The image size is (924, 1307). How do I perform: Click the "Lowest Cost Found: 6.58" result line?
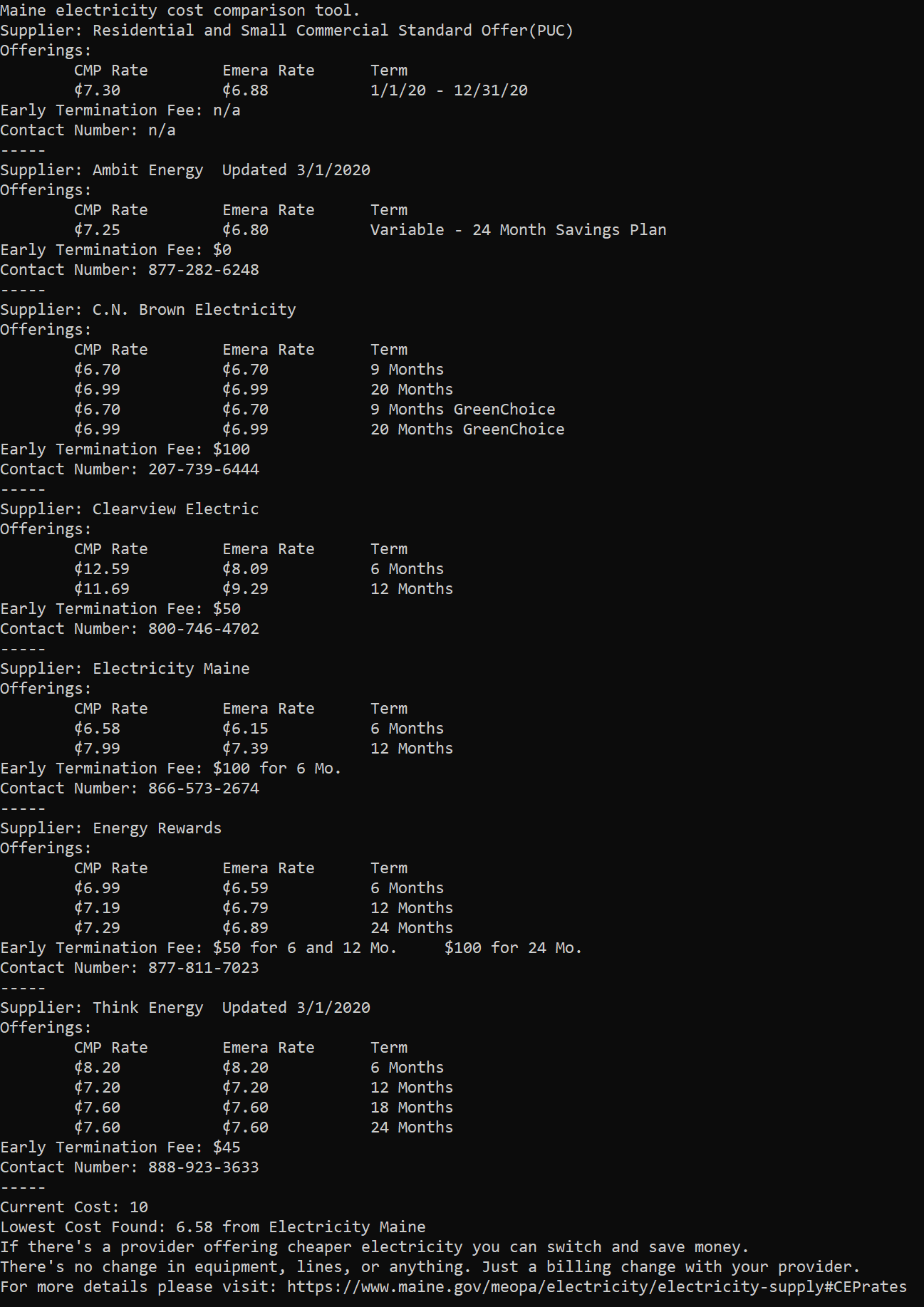(213, 1227)
